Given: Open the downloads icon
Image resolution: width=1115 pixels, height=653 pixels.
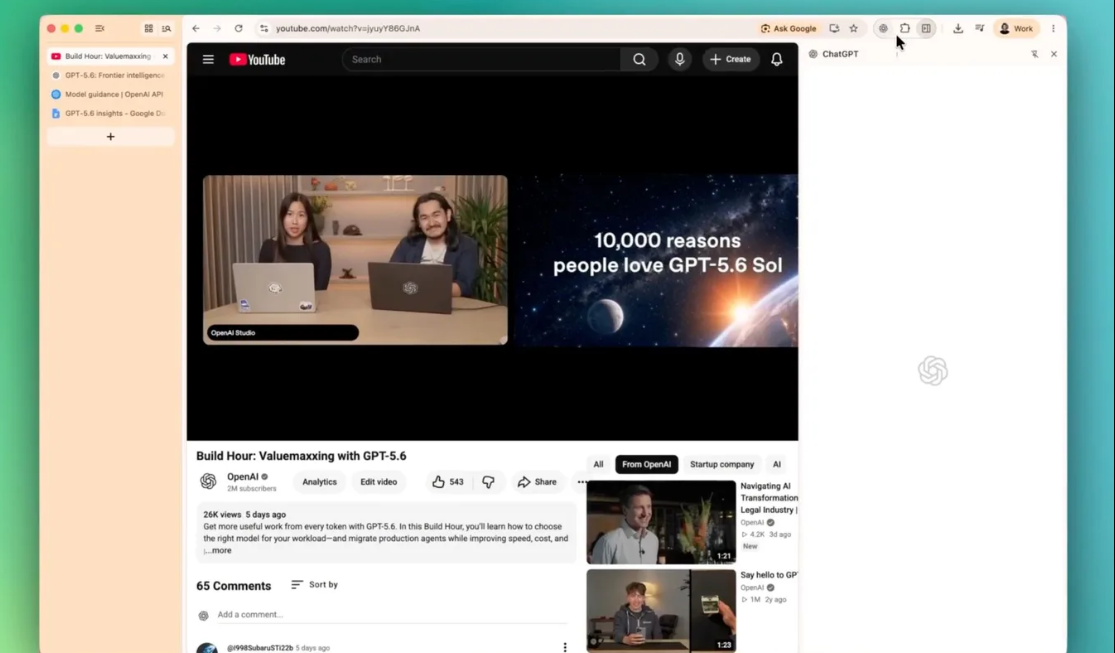Looking at the screenshot, I should pyautogui.click(x=958, y=28).
